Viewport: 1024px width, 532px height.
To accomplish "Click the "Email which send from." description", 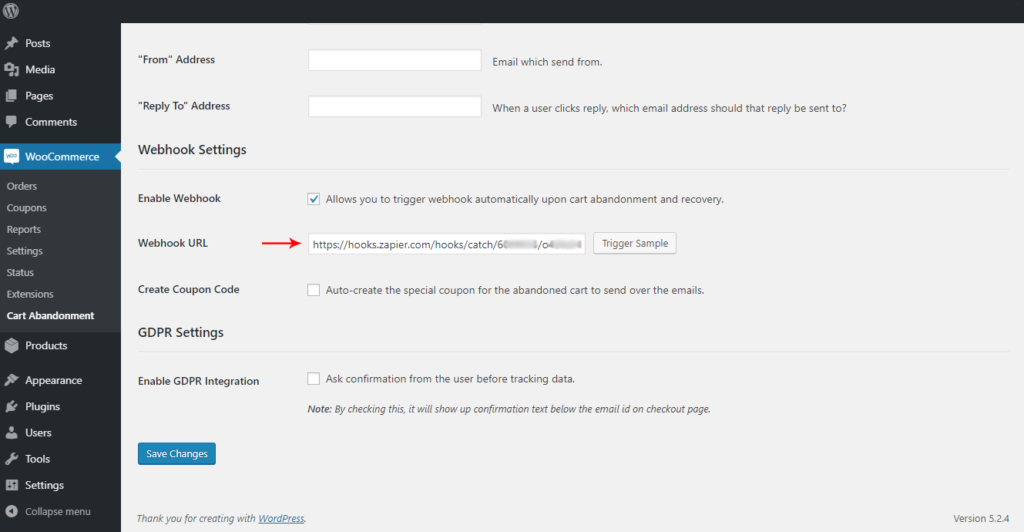I will click(x=547, y=62).
